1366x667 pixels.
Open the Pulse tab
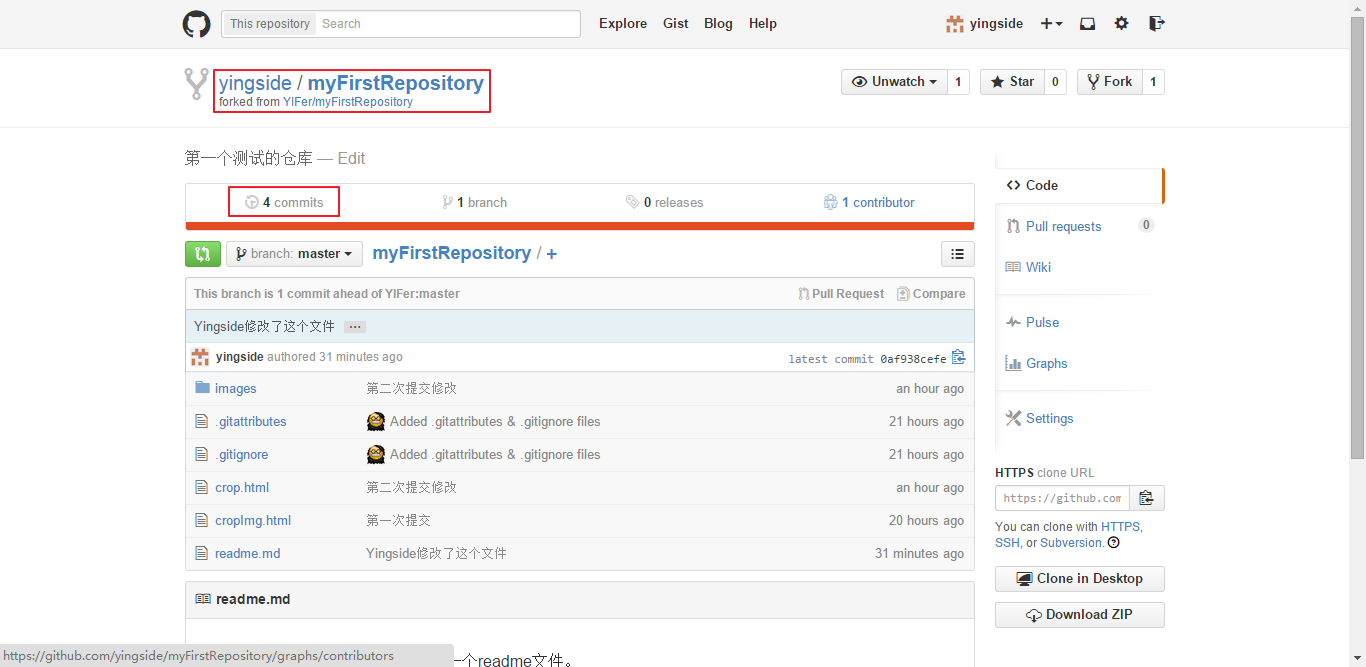1033,322
